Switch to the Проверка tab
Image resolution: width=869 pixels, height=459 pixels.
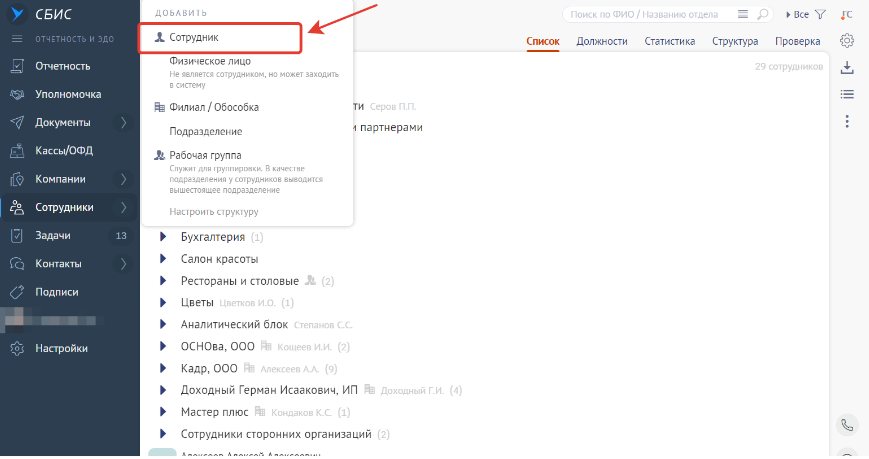pyautogui.click(x=798, y=42)
